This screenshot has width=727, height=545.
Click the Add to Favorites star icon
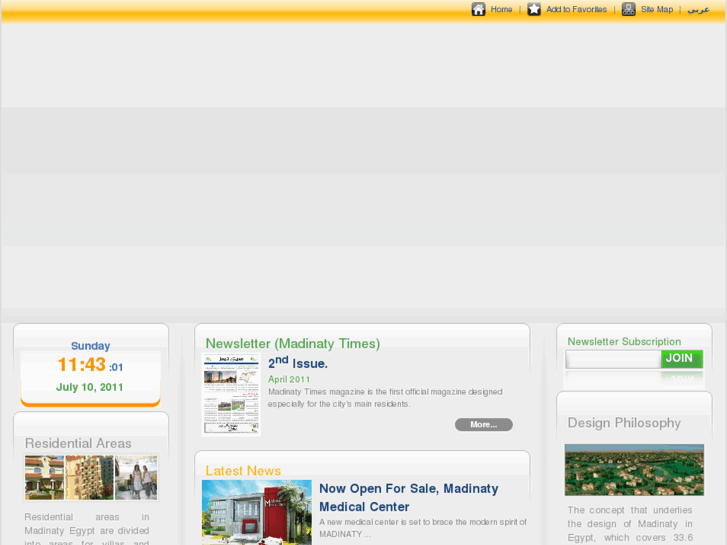coord(534,9)
